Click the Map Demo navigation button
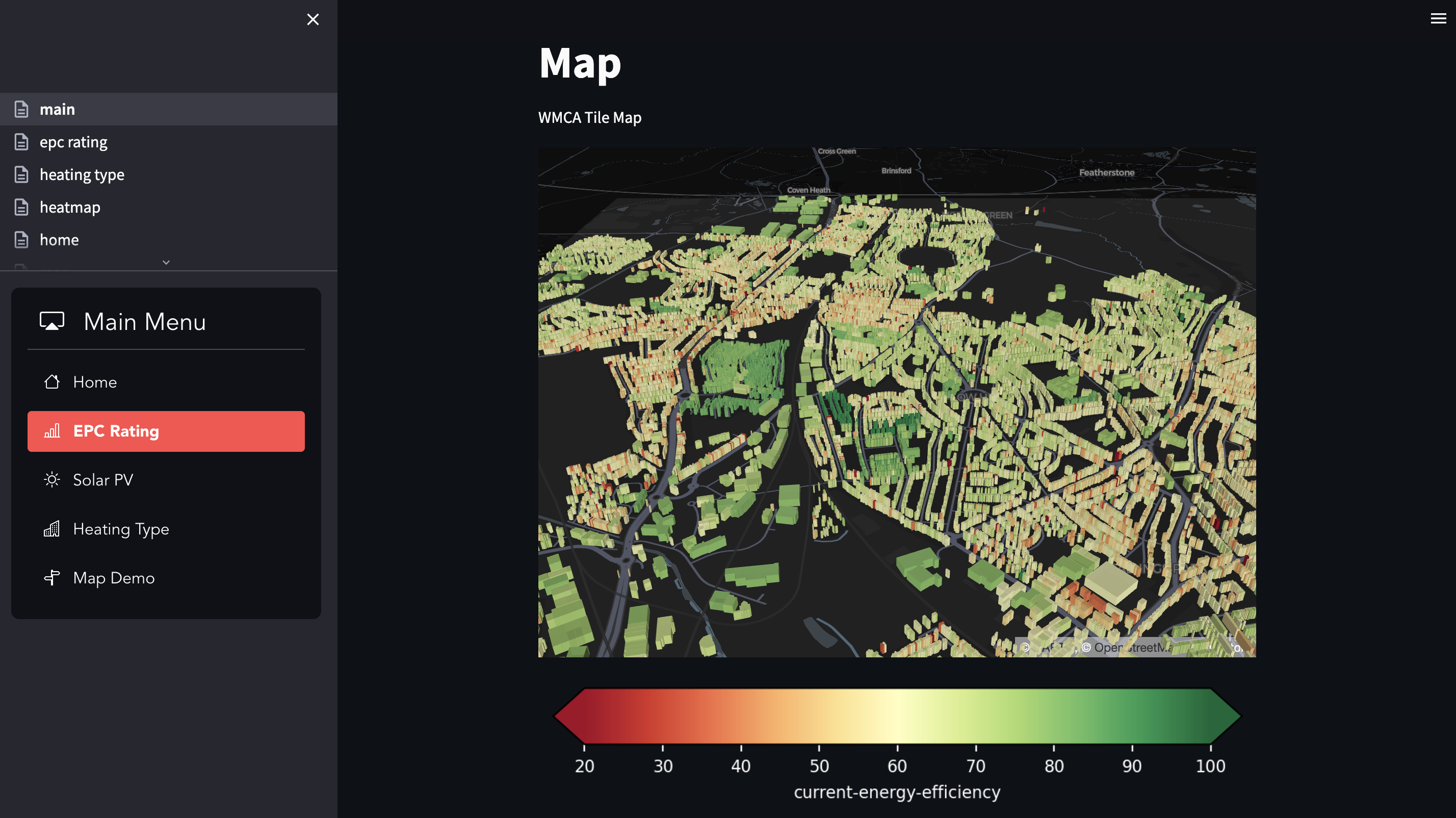This screenshot has height=818, width=1456. pyautogui.click(x=114, y=577)
